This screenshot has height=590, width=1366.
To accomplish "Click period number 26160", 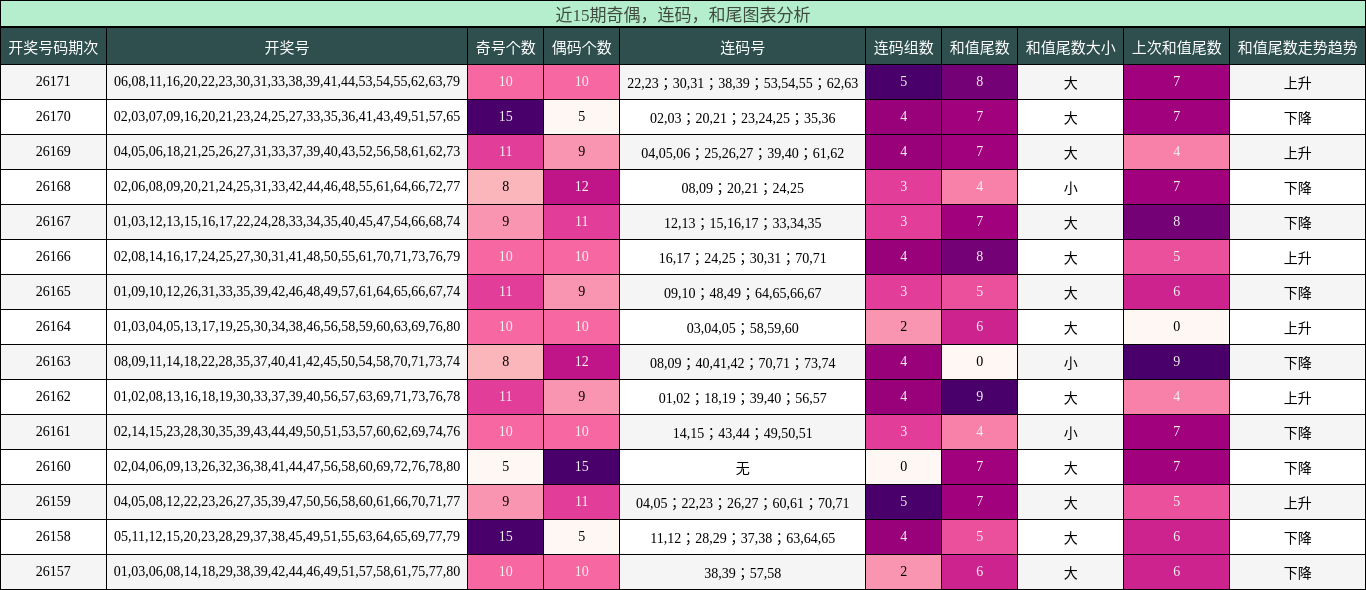I will coord(53,466).
